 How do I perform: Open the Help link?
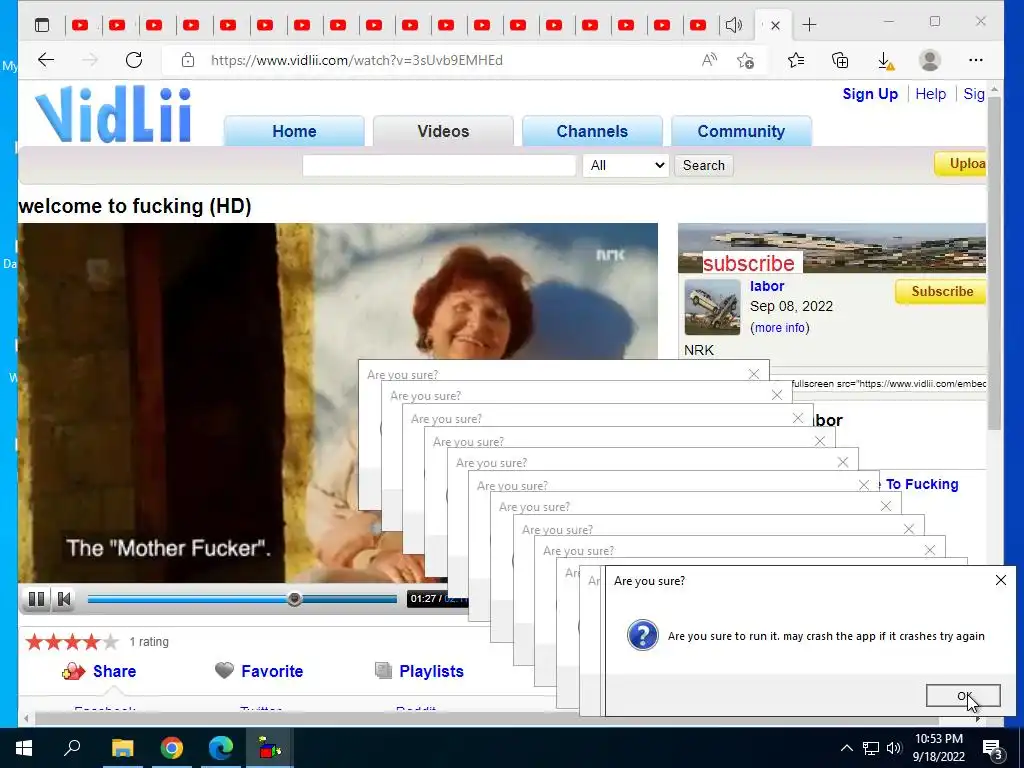point(931,94)
